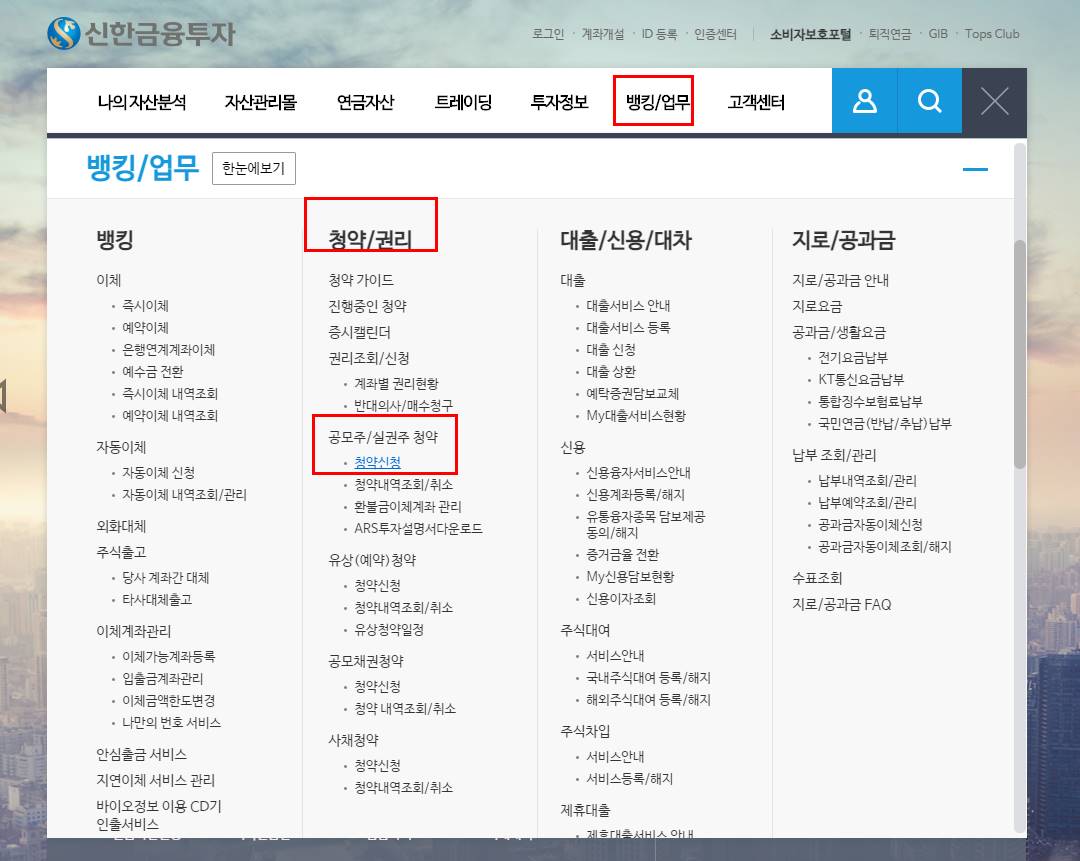Open the search magnifier icon
This screenshot has width=1080, height=861.
point(929,100)
